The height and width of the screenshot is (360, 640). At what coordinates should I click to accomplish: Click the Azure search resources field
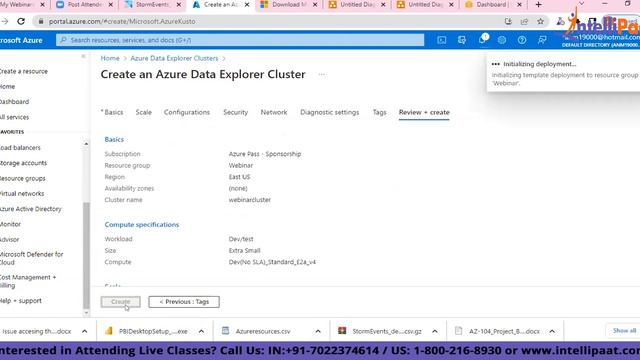240,40
